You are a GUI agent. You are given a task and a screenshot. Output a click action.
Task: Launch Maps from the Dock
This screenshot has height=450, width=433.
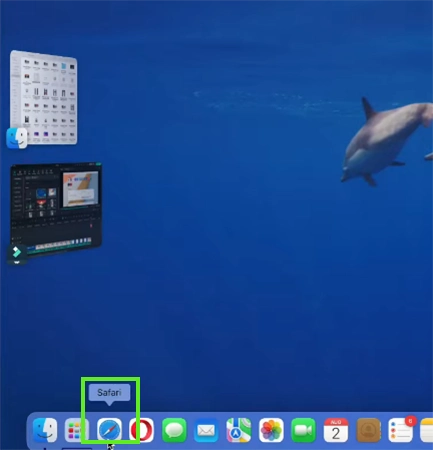coord(239,430)
